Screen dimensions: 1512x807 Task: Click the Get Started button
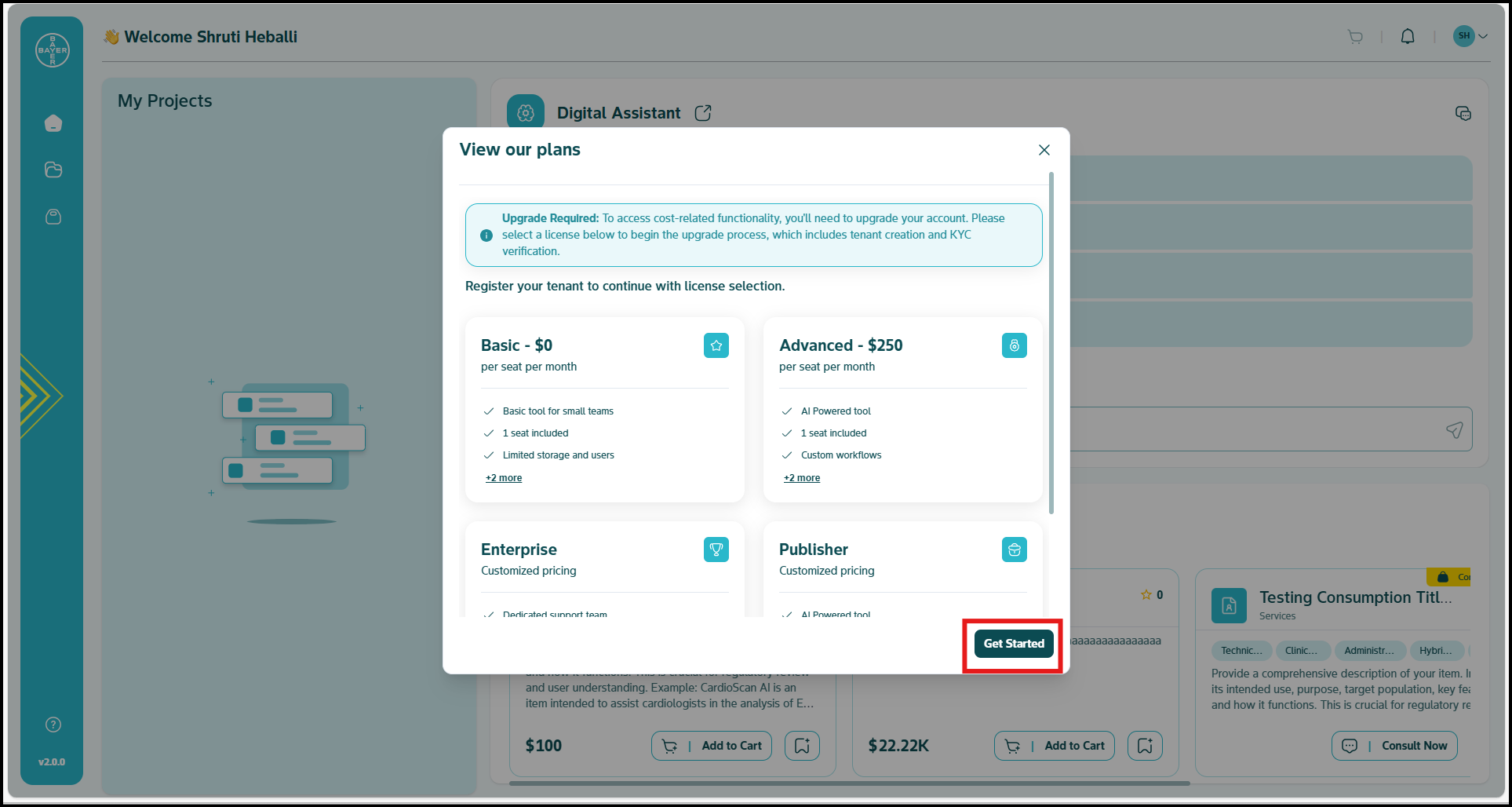pos(1013,644)
